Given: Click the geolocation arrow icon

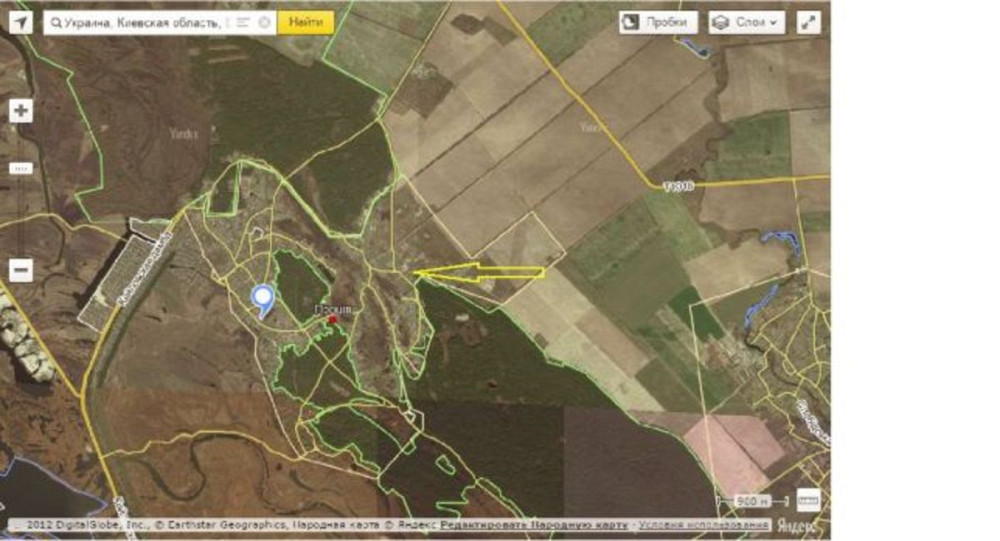Looking at the screenshot, I should click(20, 22).
